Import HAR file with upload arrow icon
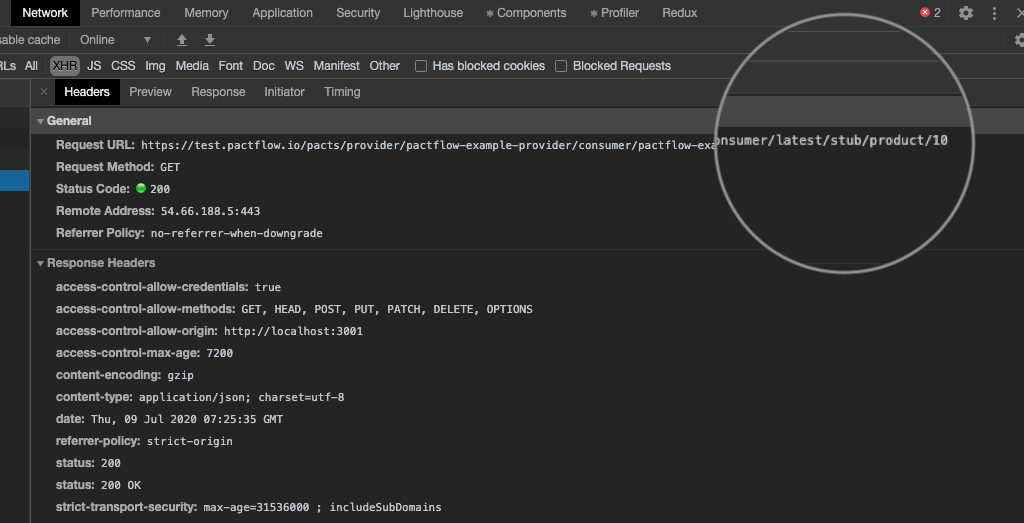The image size is (1024, 523). point(182,40)
